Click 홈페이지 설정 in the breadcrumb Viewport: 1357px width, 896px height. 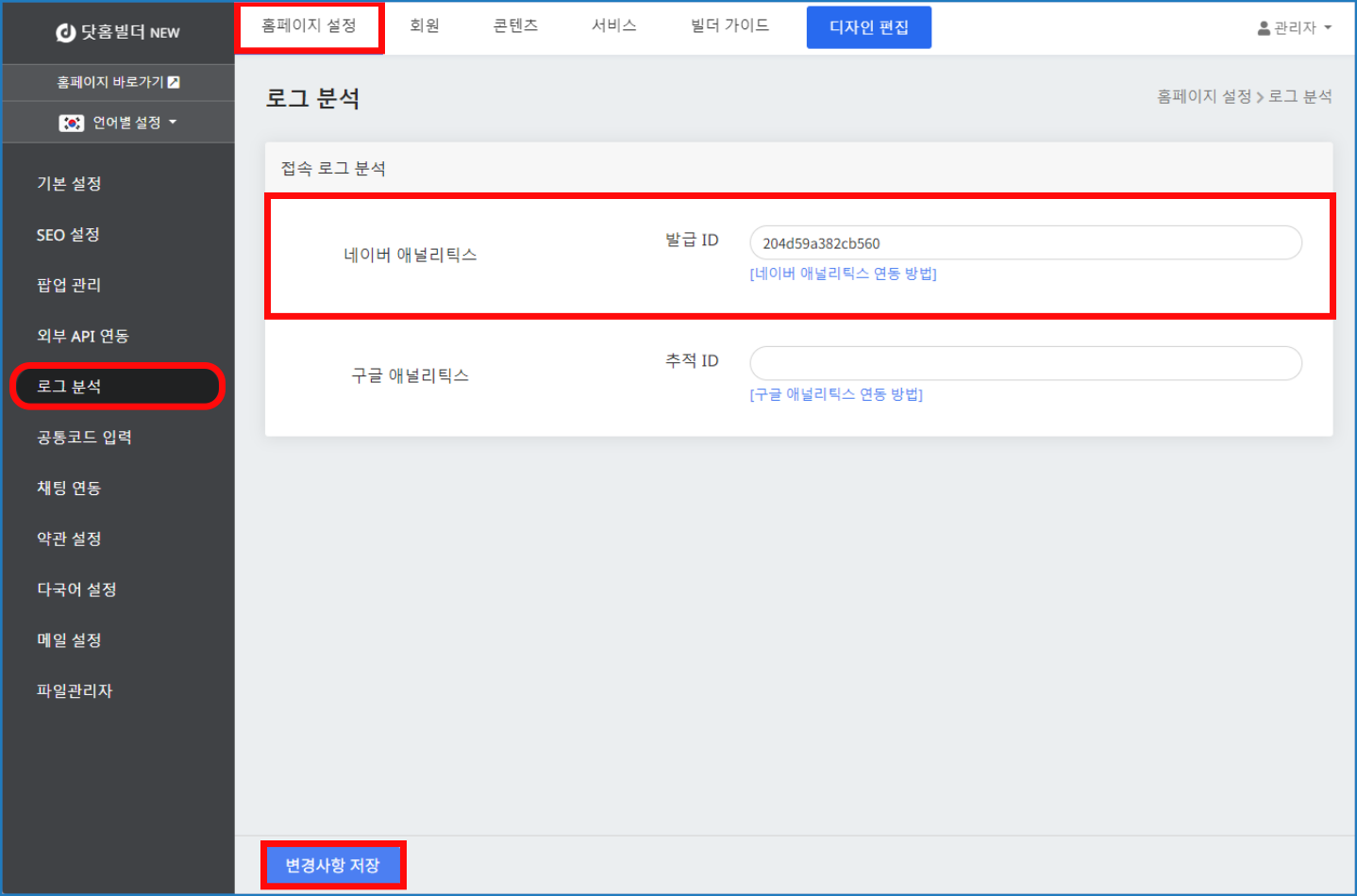click(1203, 97)
